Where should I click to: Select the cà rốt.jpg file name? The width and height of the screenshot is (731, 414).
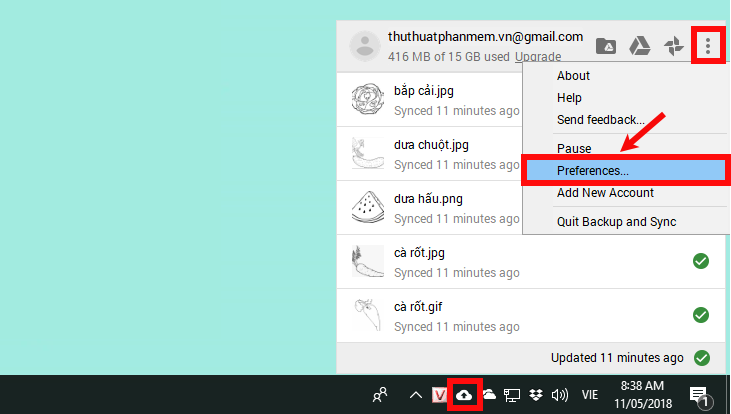[x=419, y=253]
